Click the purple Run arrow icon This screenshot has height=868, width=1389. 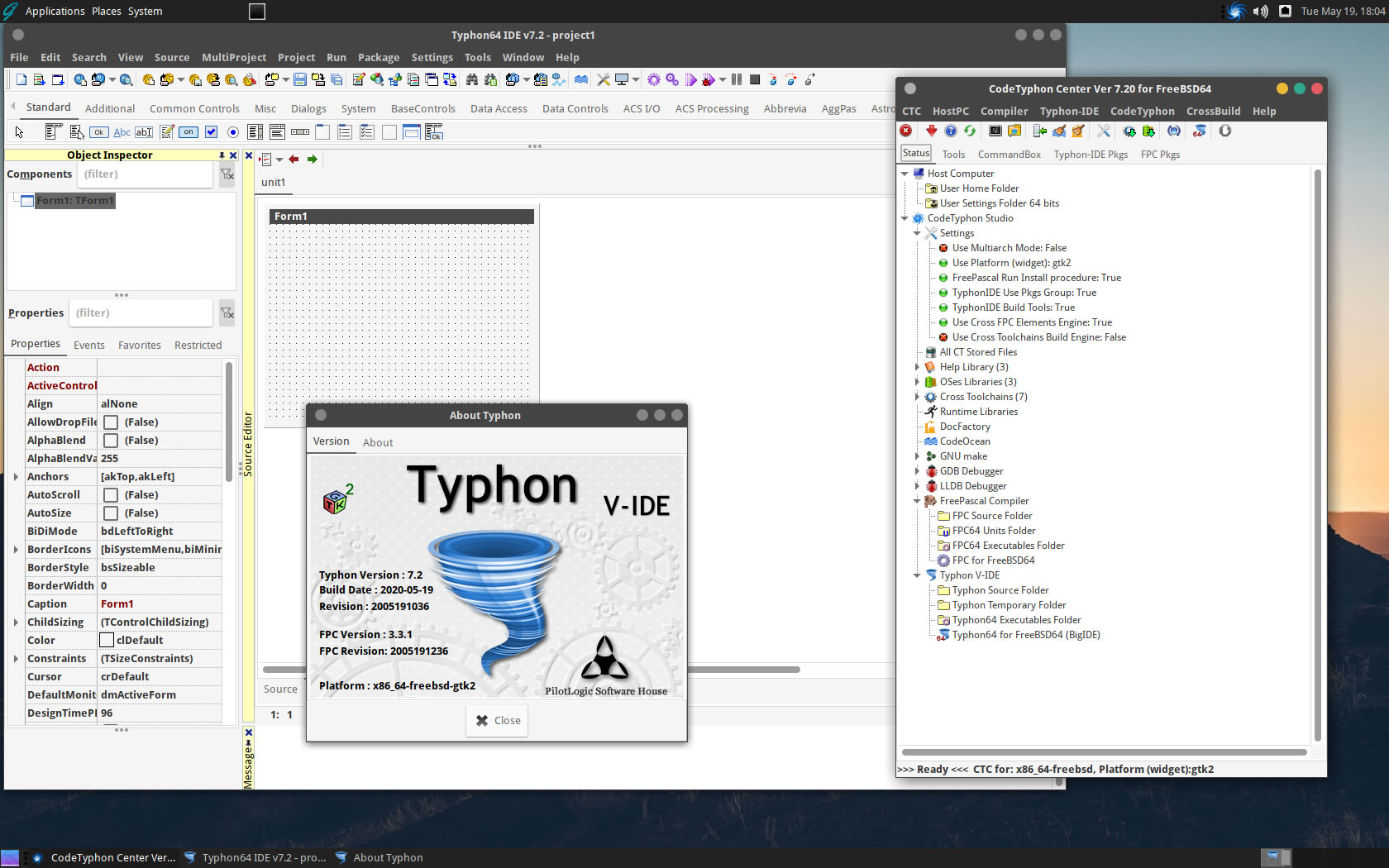click(x=690, y=79)
